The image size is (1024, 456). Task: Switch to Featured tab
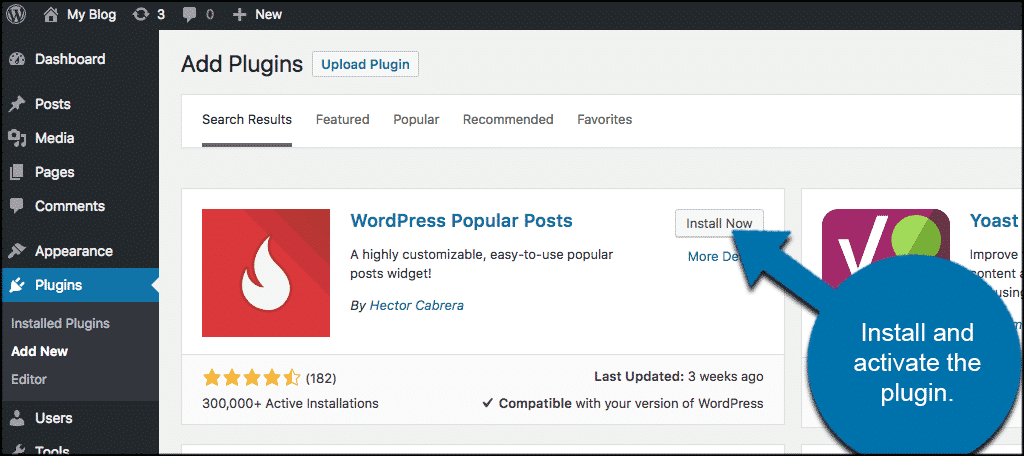point(343,120)
